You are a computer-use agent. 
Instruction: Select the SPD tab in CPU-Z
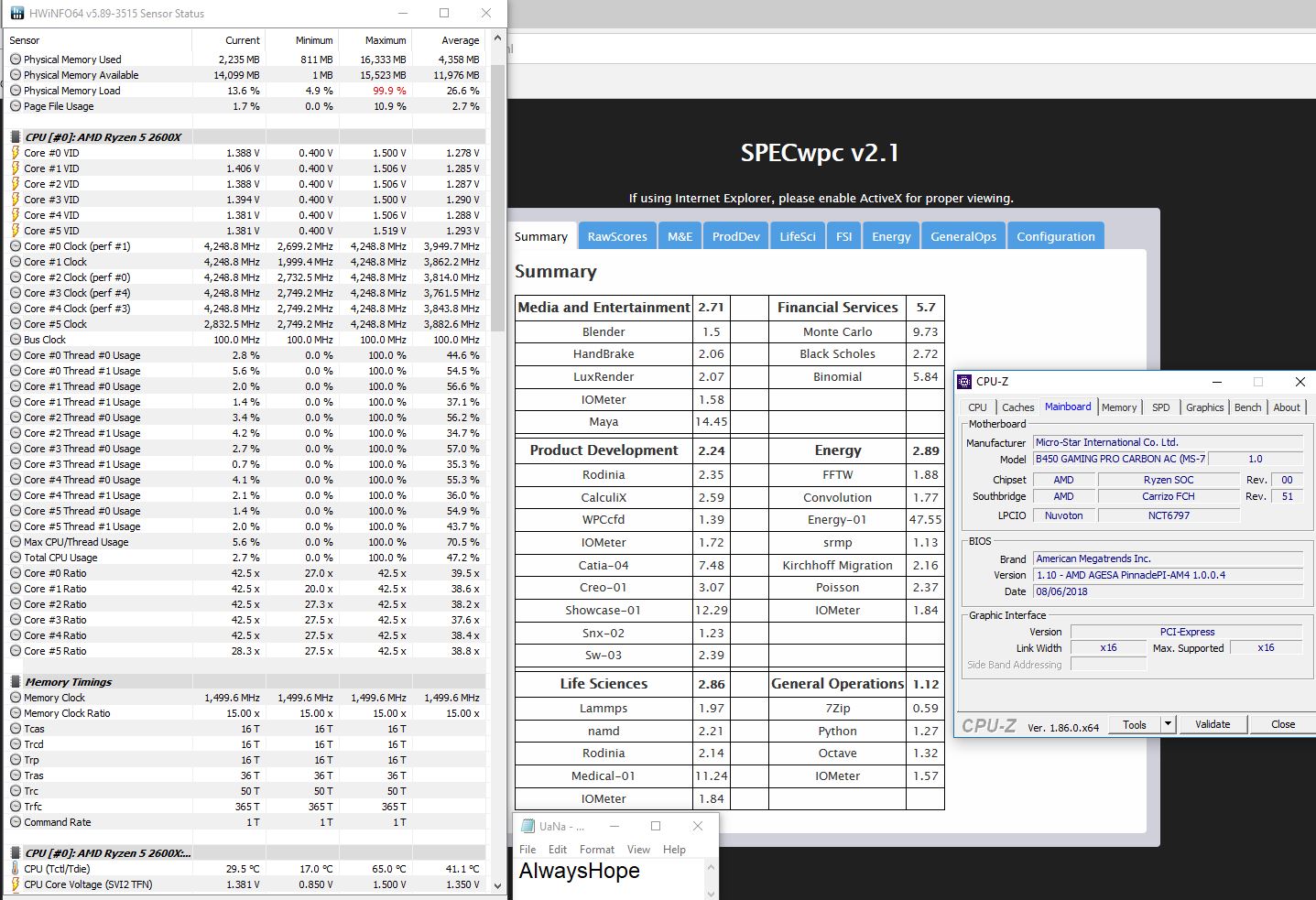(1161, 407)
